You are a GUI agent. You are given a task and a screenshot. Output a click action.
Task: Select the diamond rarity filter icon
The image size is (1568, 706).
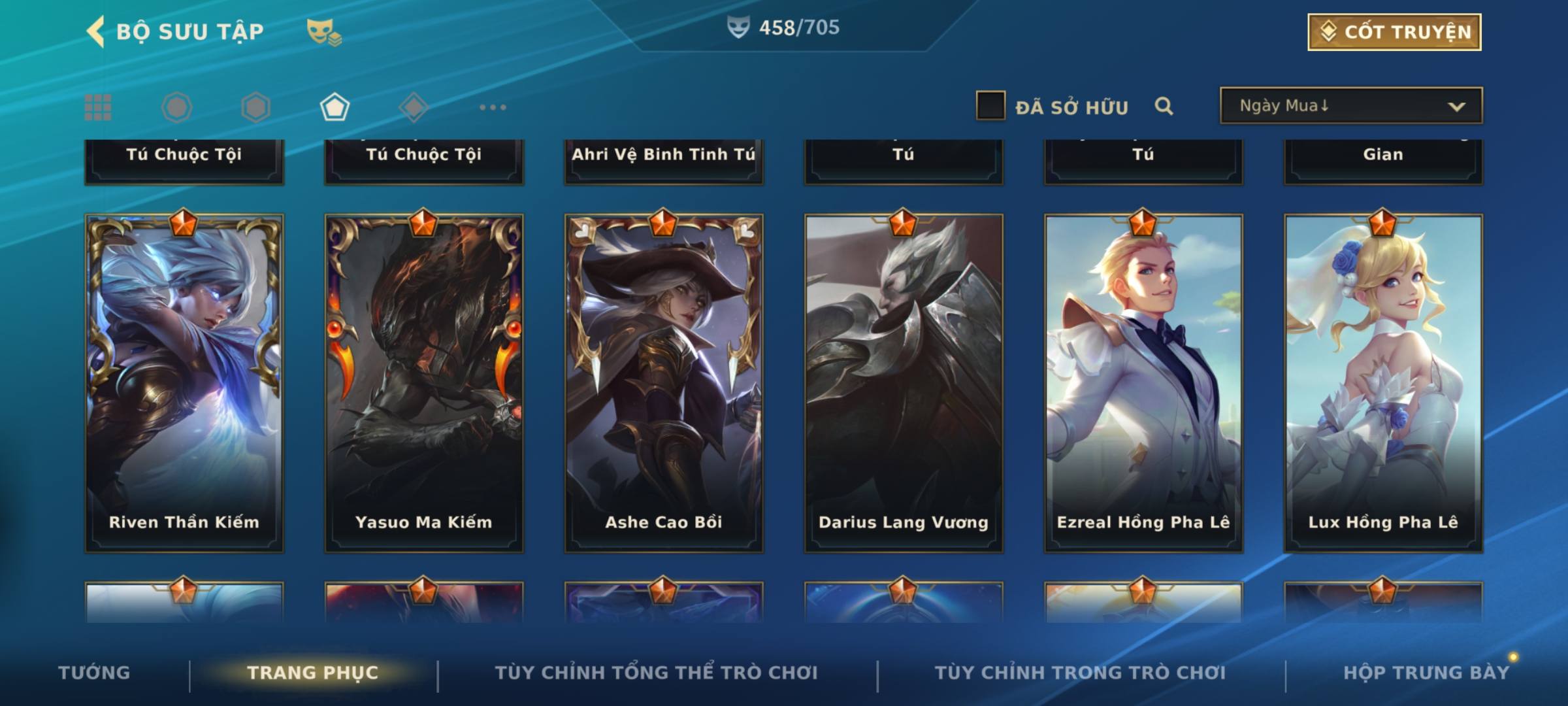point(414,107)
